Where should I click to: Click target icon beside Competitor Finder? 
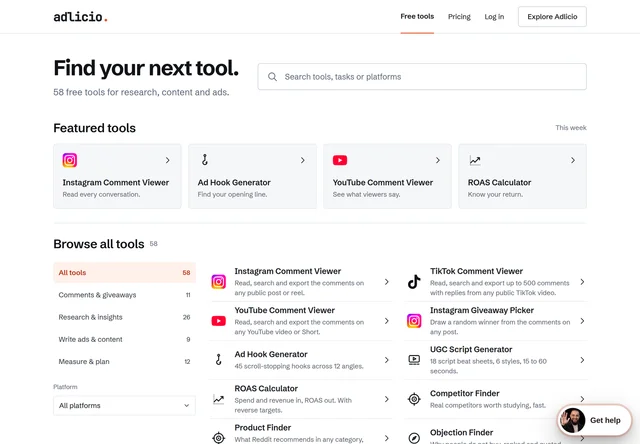pyautogui.click(x=414, y=399)
